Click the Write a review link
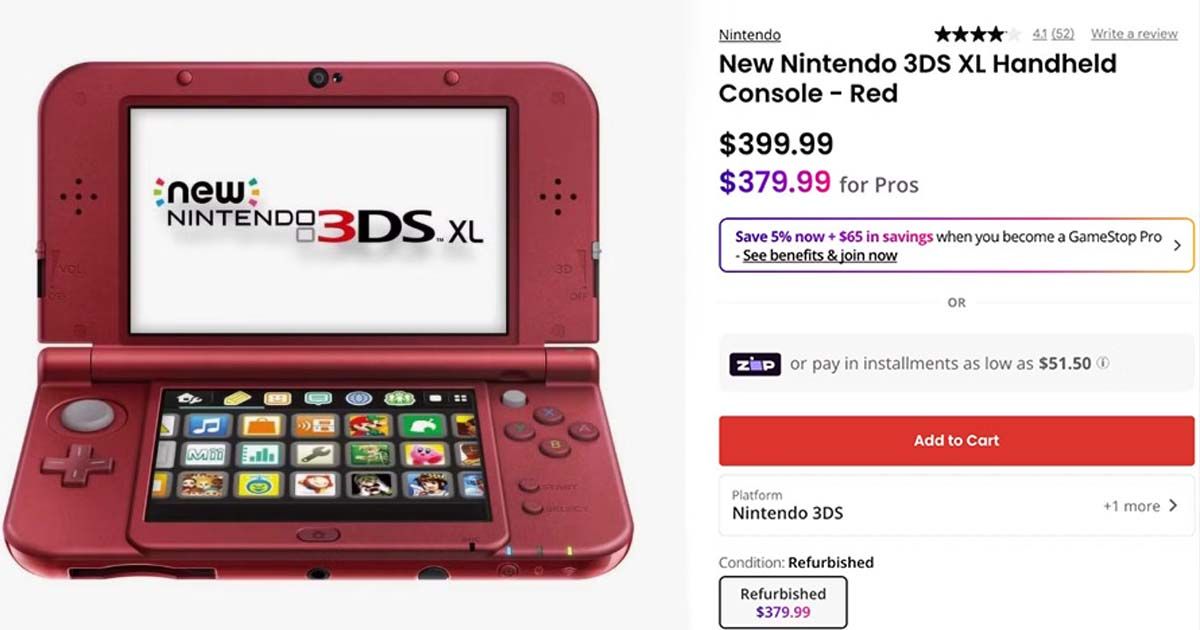The width and height of the screenshot is (1200, 630). pos(1134,34)
